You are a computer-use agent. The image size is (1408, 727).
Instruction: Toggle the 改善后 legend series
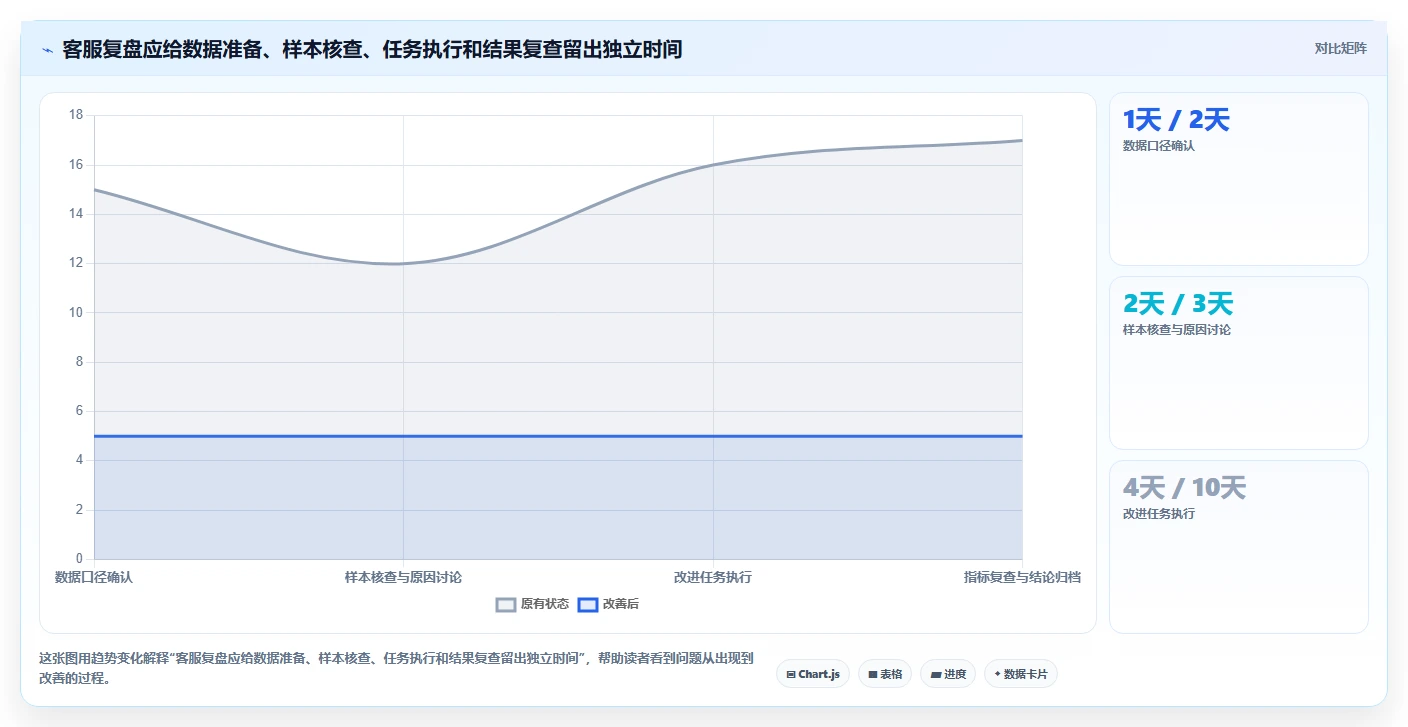tap(609, 604)
